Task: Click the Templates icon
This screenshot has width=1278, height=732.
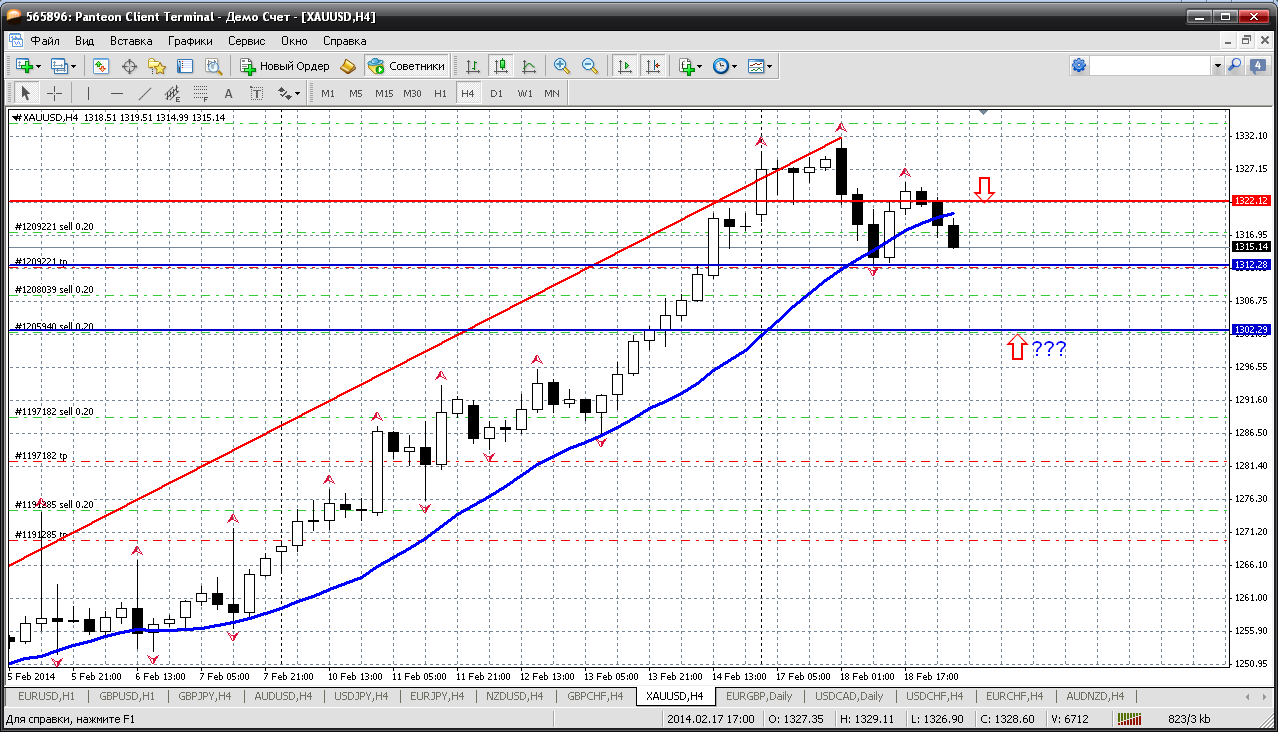Action: (x=756, y=66)
